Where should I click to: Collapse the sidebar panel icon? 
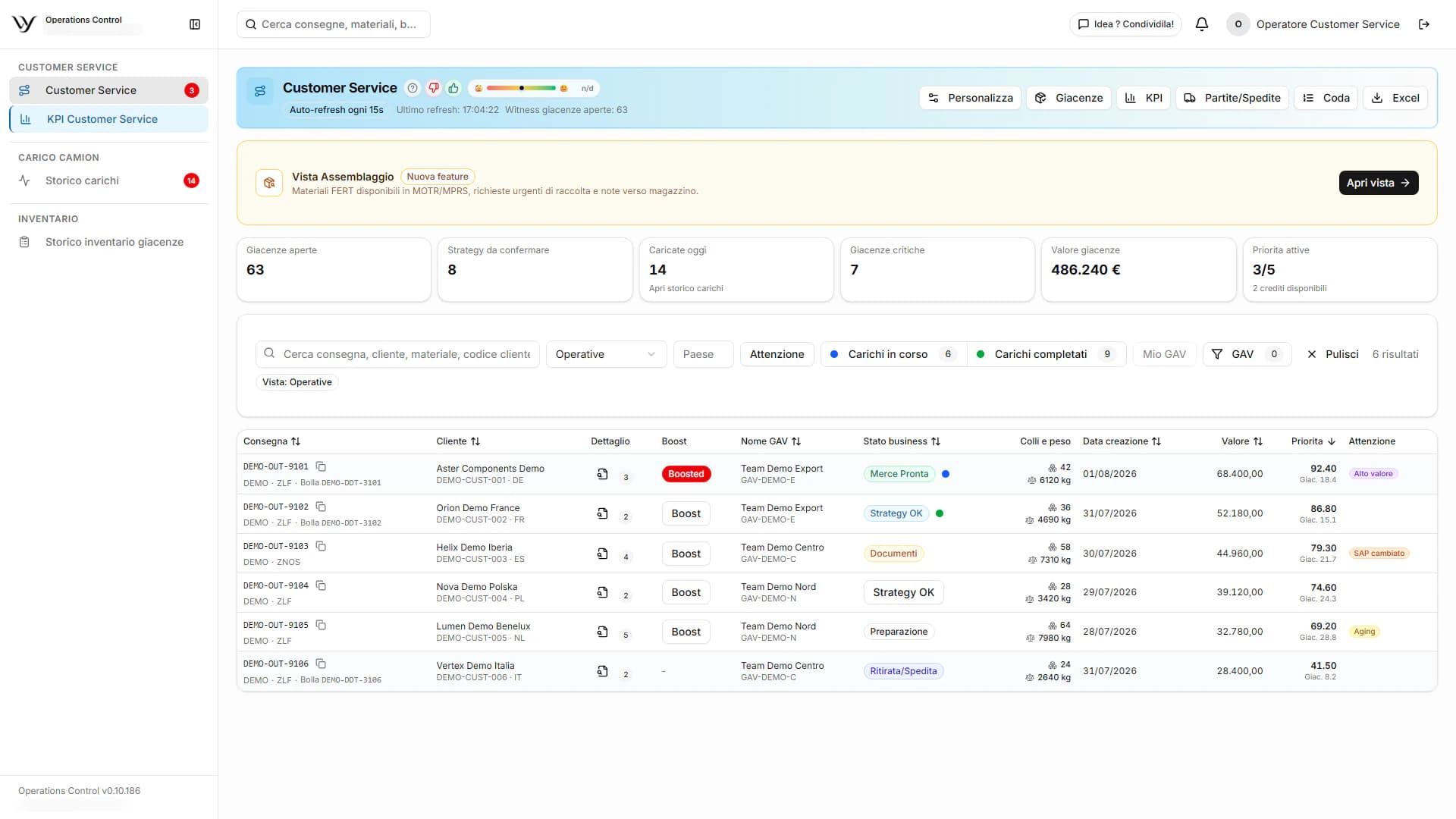(195, 24)
